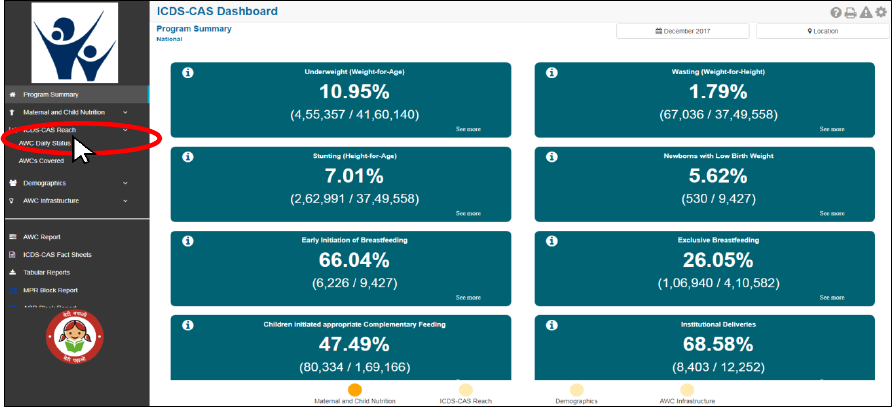Click info icon on Wasting card

[x=551, y=73]
